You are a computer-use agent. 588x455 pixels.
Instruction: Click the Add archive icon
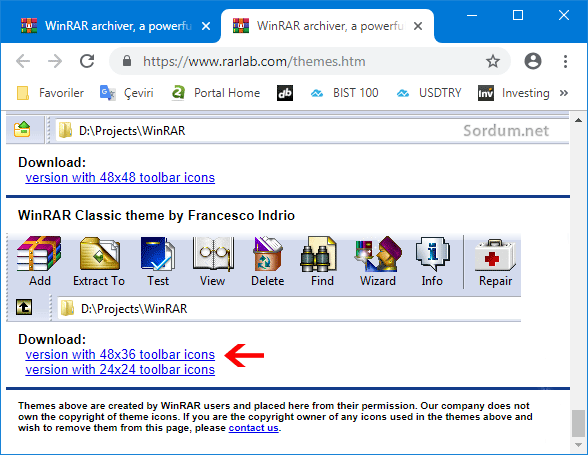(39, 254)
